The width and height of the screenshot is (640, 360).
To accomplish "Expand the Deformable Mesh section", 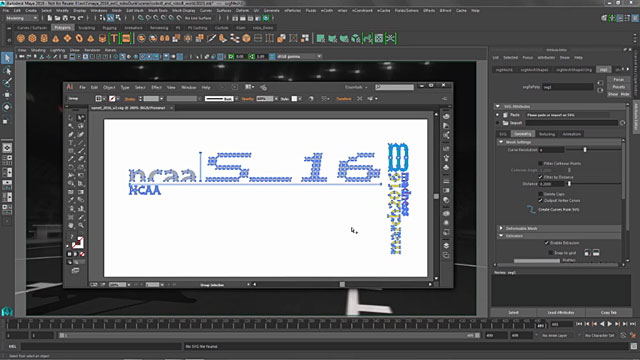I will 501,228.
